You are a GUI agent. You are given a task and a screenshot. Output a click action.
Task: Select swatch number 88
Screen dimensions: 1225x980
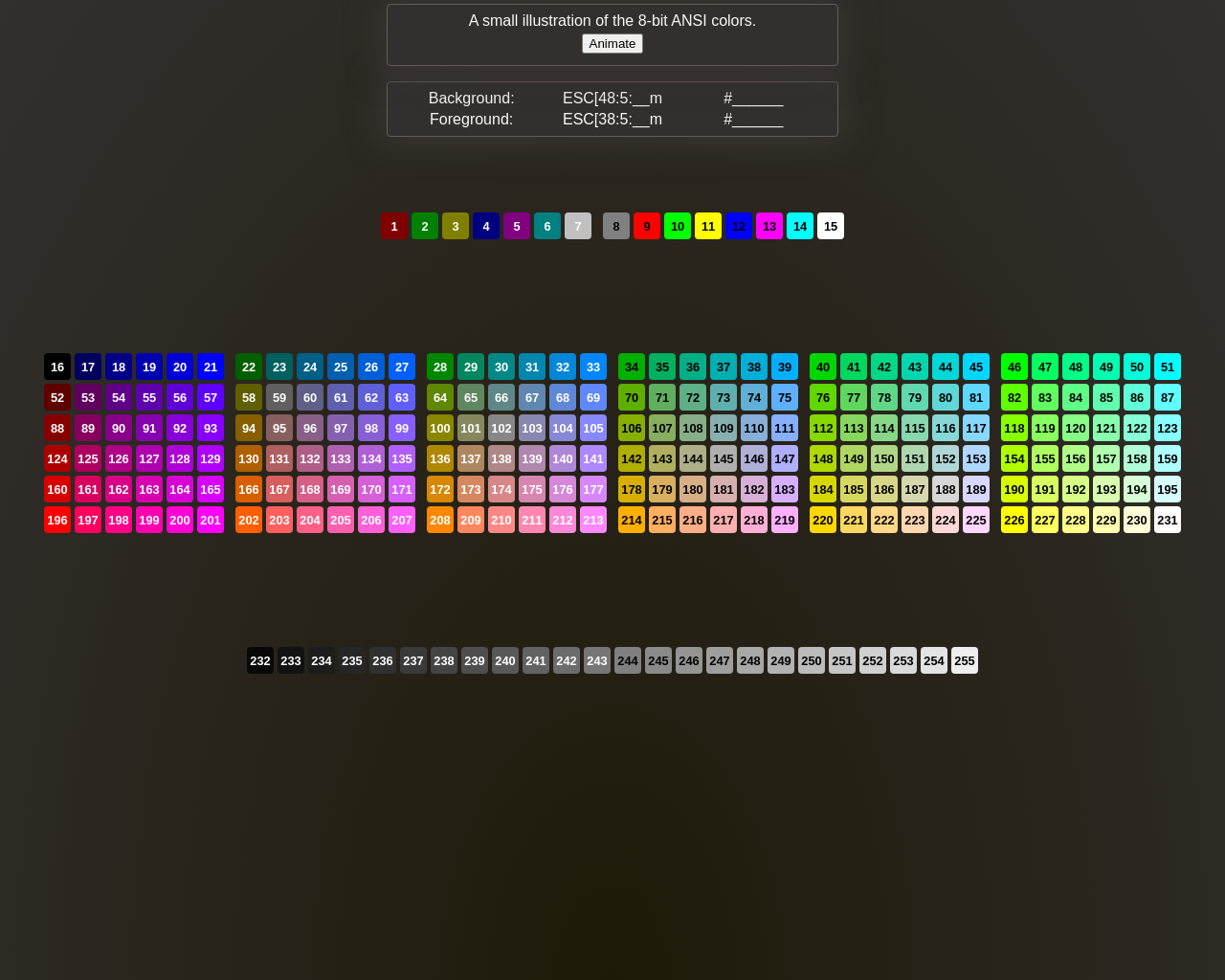pyautogui.click(x=57, y=428)
